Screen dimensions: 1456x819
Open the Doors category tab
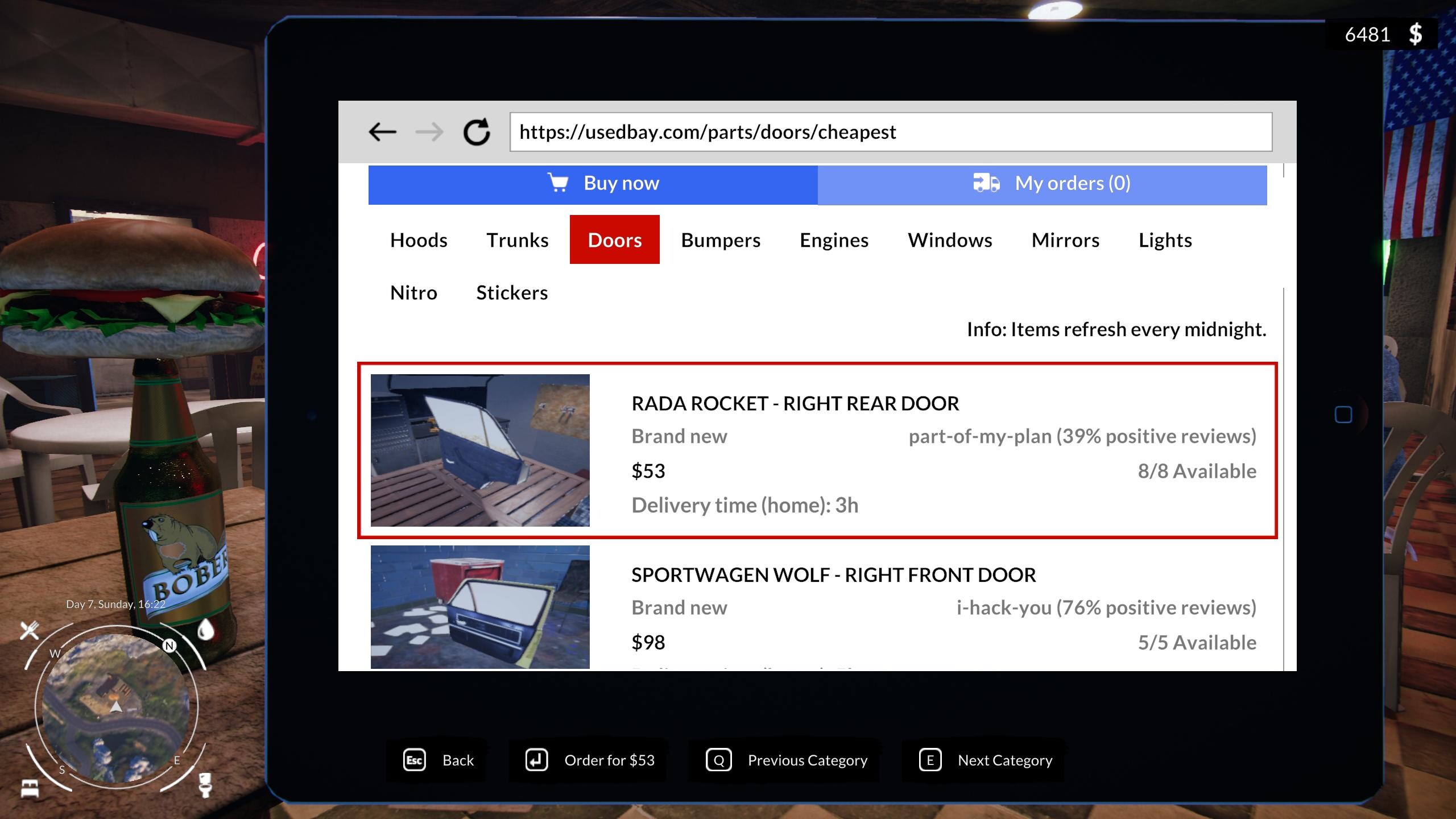click(614, 239)
